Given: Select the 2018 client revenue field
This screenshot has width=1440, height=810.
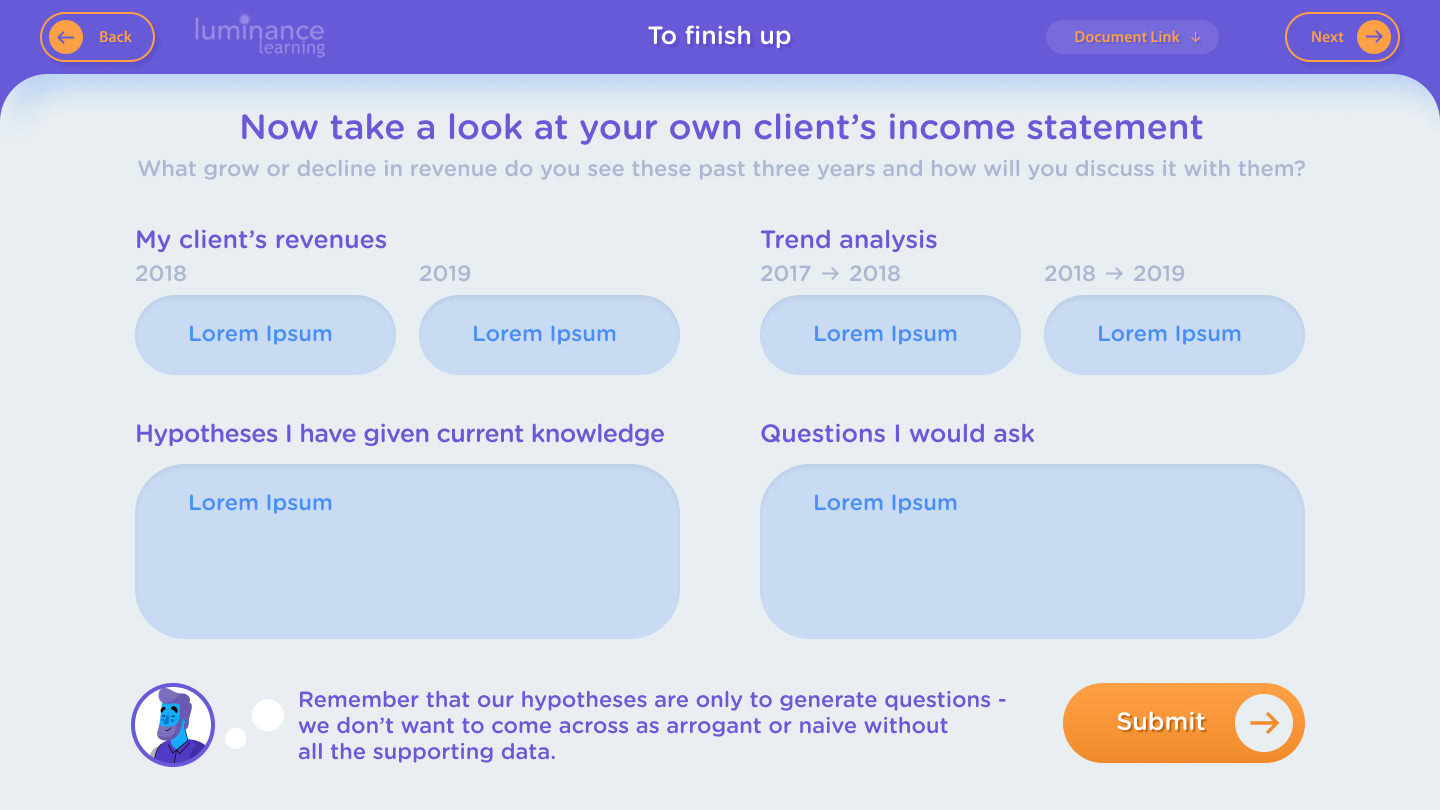Looking at the screenshot, I should tap(265, 335).
